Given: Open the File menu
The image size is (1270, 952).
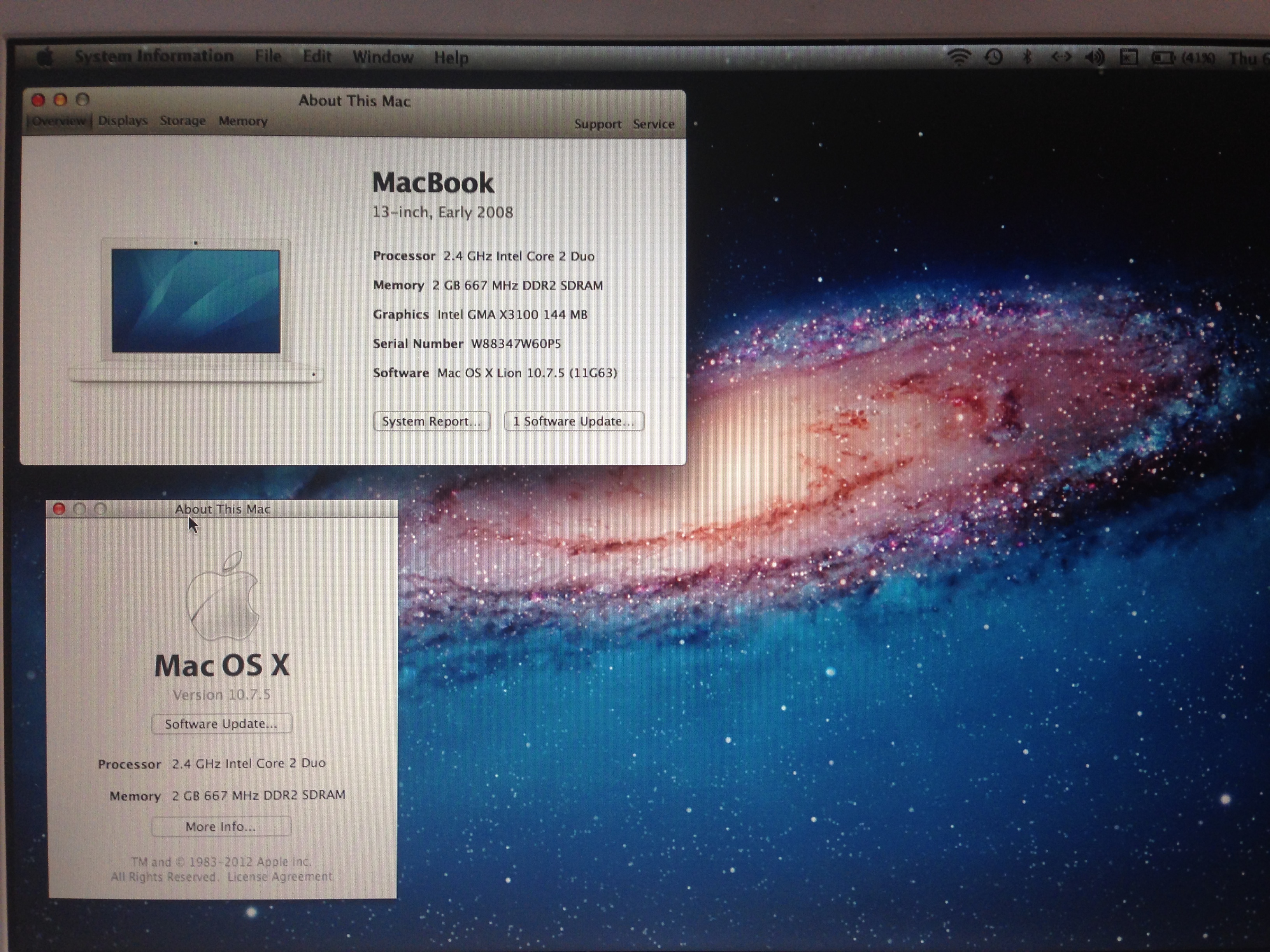Looking at the screenshot, I should click(268, 56).
